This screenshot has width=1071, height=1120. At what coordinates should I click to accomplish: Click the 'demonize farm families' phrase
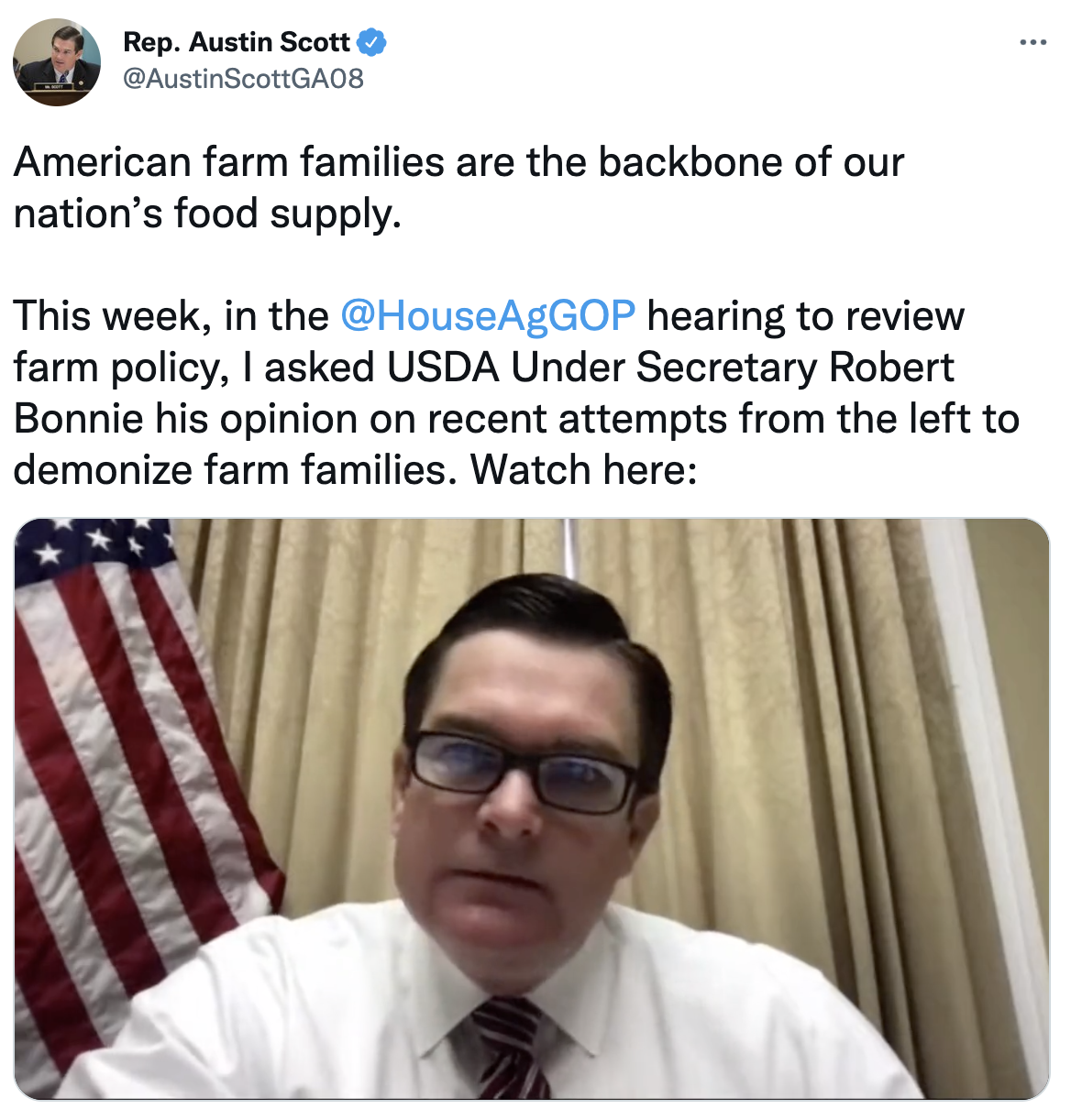click(x=235, y=470)
